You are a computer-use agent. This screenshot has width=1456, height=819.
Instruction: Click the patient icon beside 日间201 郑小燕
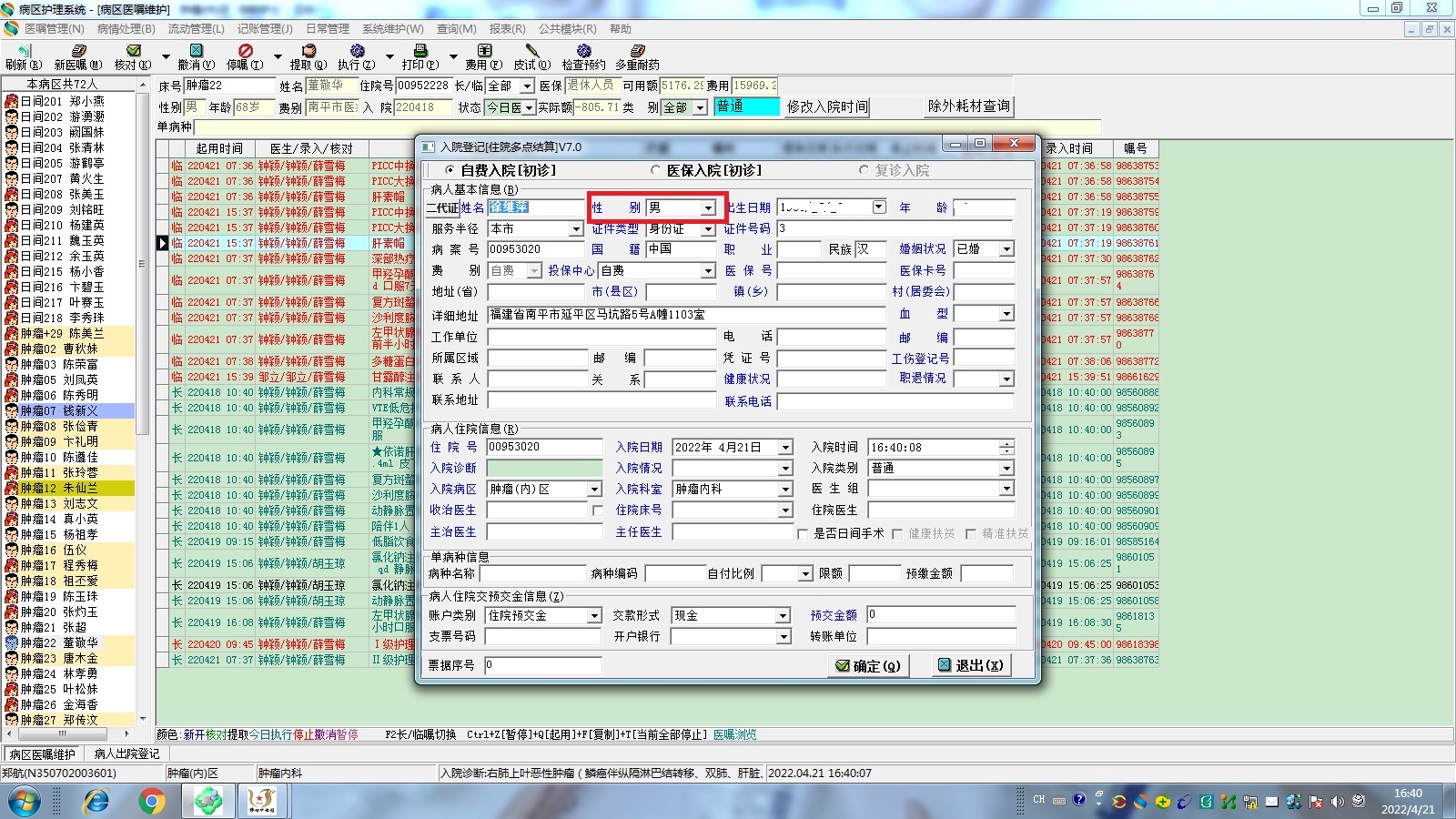coord(12,101)
